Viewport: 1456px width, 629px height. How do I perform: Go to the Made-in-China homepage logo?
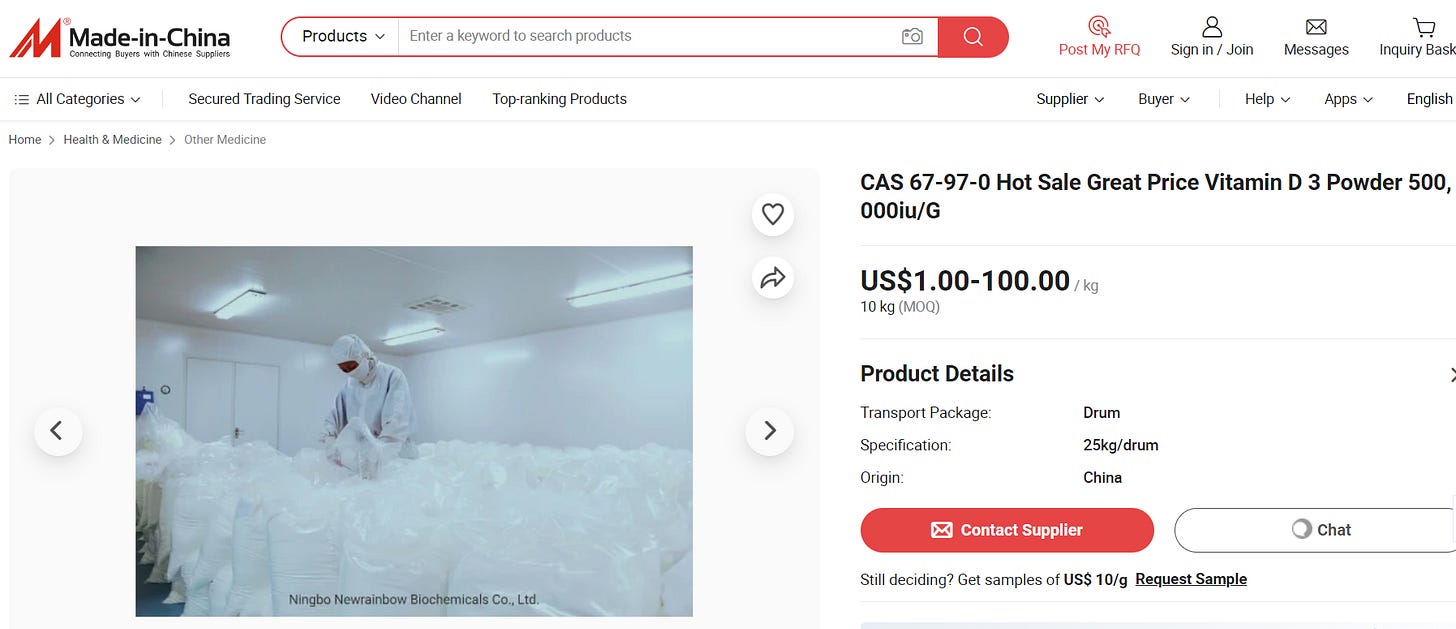[x=120, y=38]
